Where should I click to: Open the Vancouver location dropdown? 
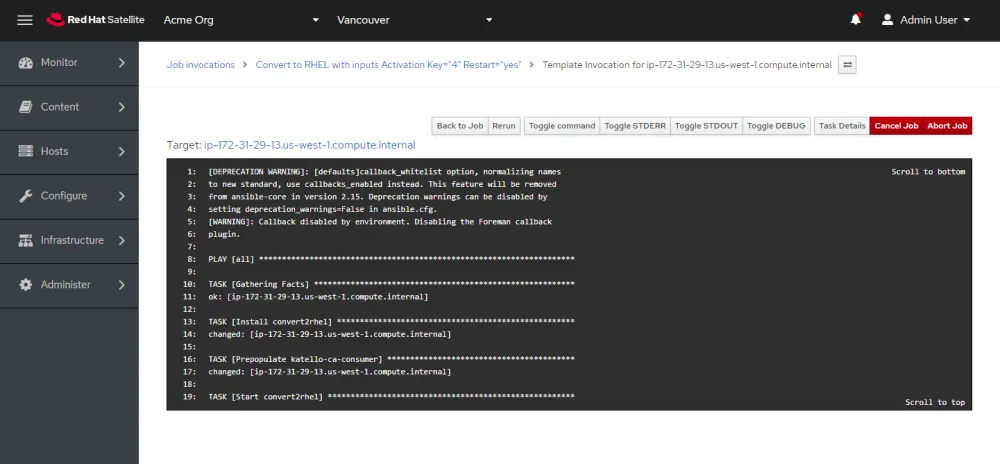click(x=415, y=20)
